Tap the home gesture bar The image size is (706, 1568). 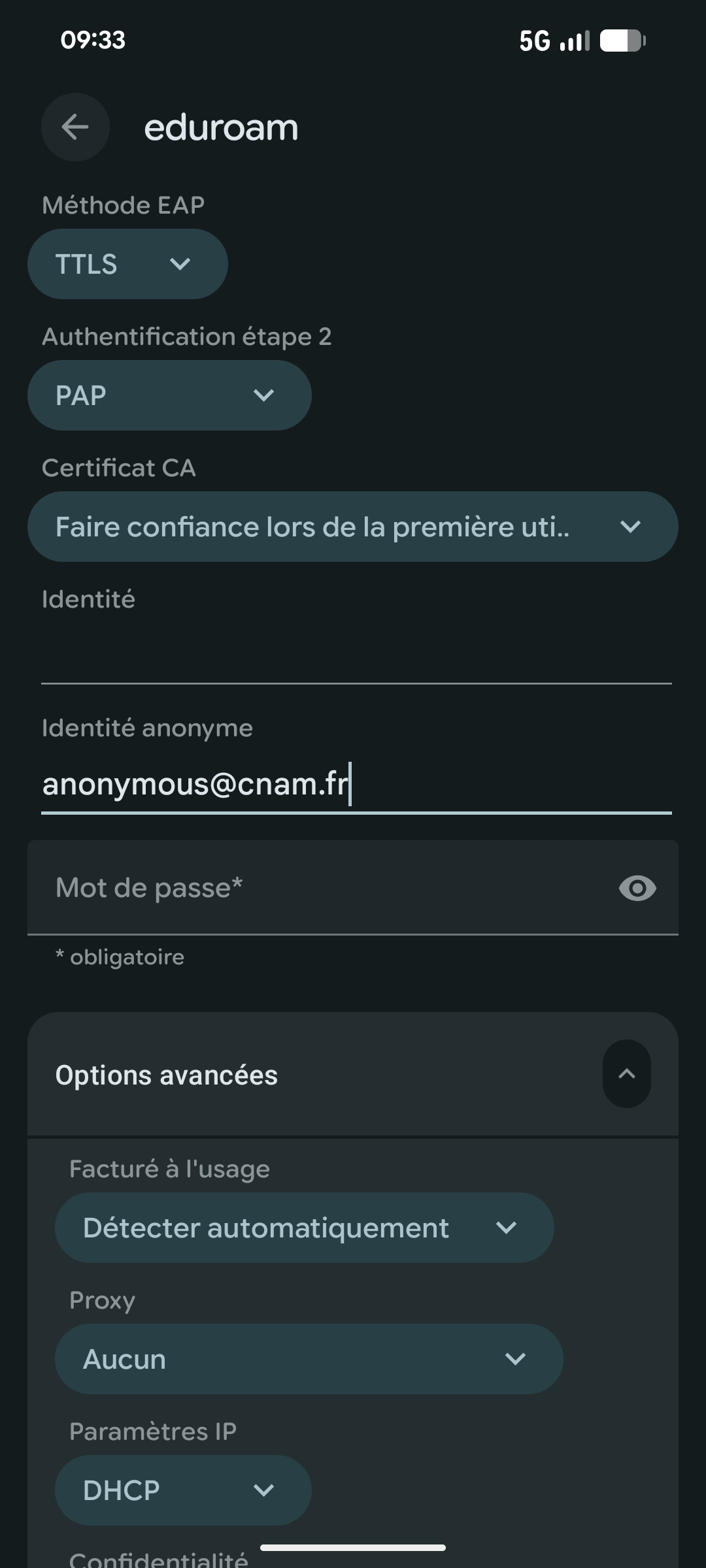click(353, 1547)
